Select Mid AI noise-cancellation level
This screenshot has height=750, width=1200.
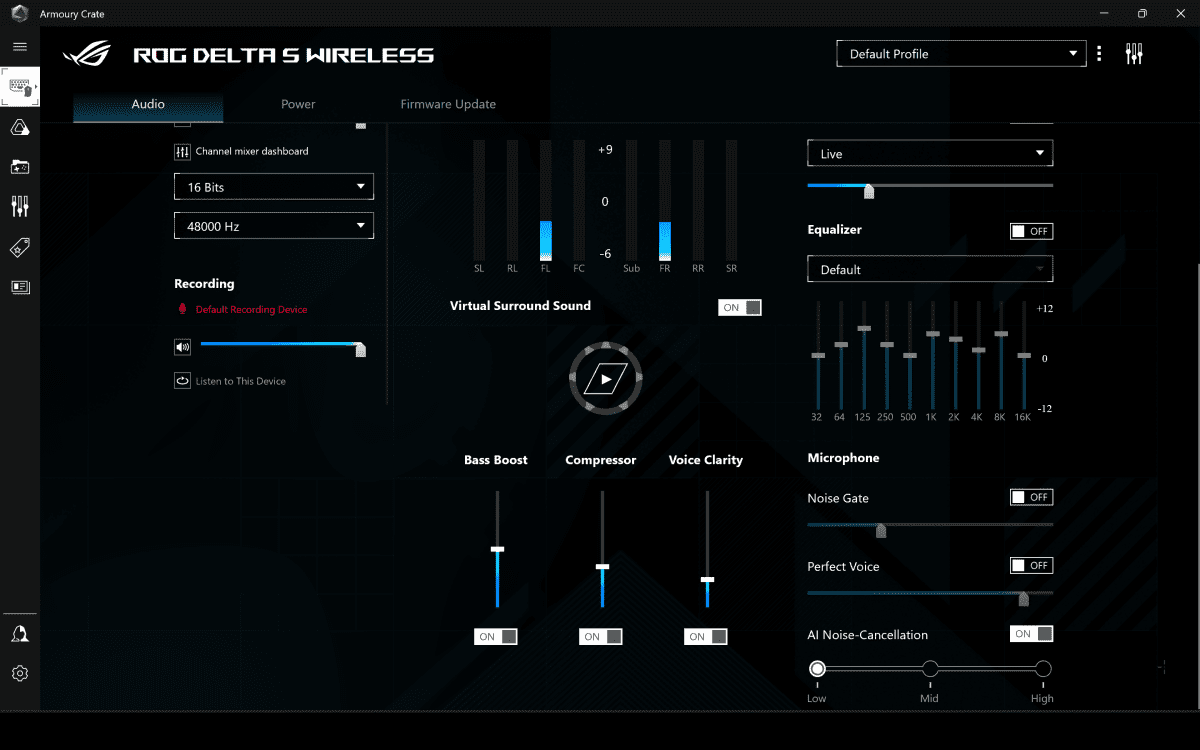(930, 669)
